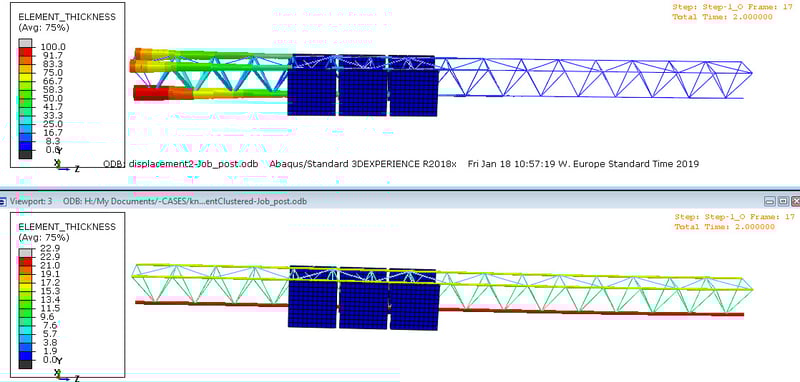800x382 pixels.
Task: Click upper viewport Total Time 2.000000 text
Action: 723,17
